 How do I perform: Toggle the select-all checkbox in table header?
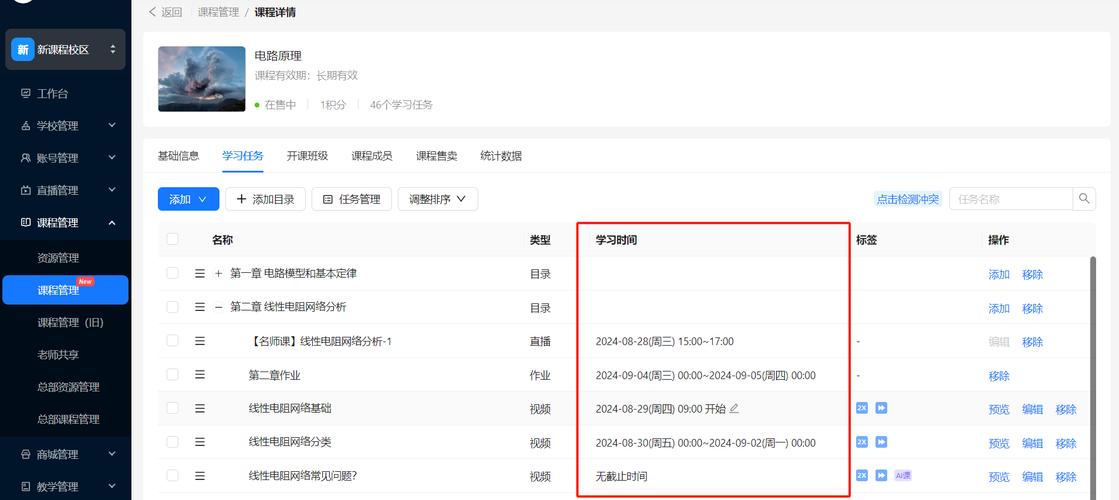click(173, 239)
